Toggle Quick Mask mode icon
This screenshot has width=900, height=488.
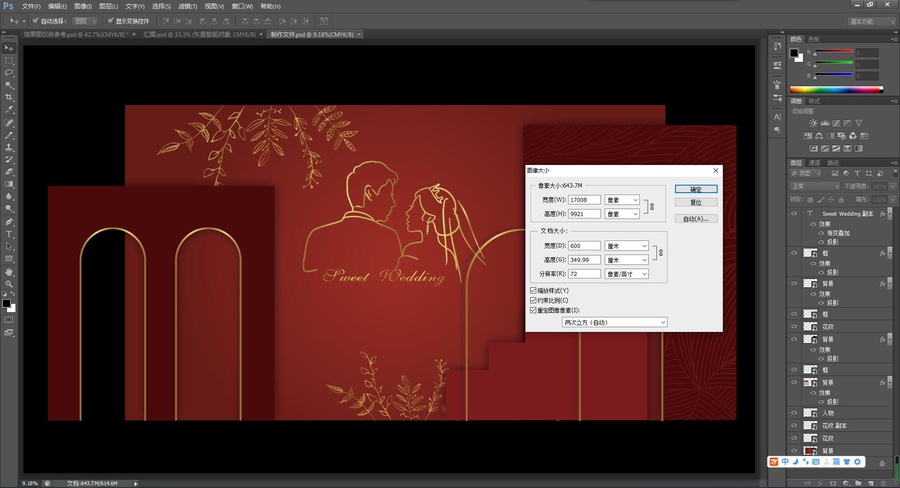coord(9,319)
